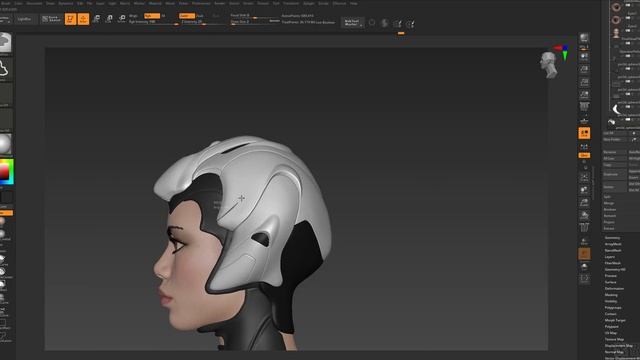
Task: Expand the Extract section
Action: (x=609, y=229)
